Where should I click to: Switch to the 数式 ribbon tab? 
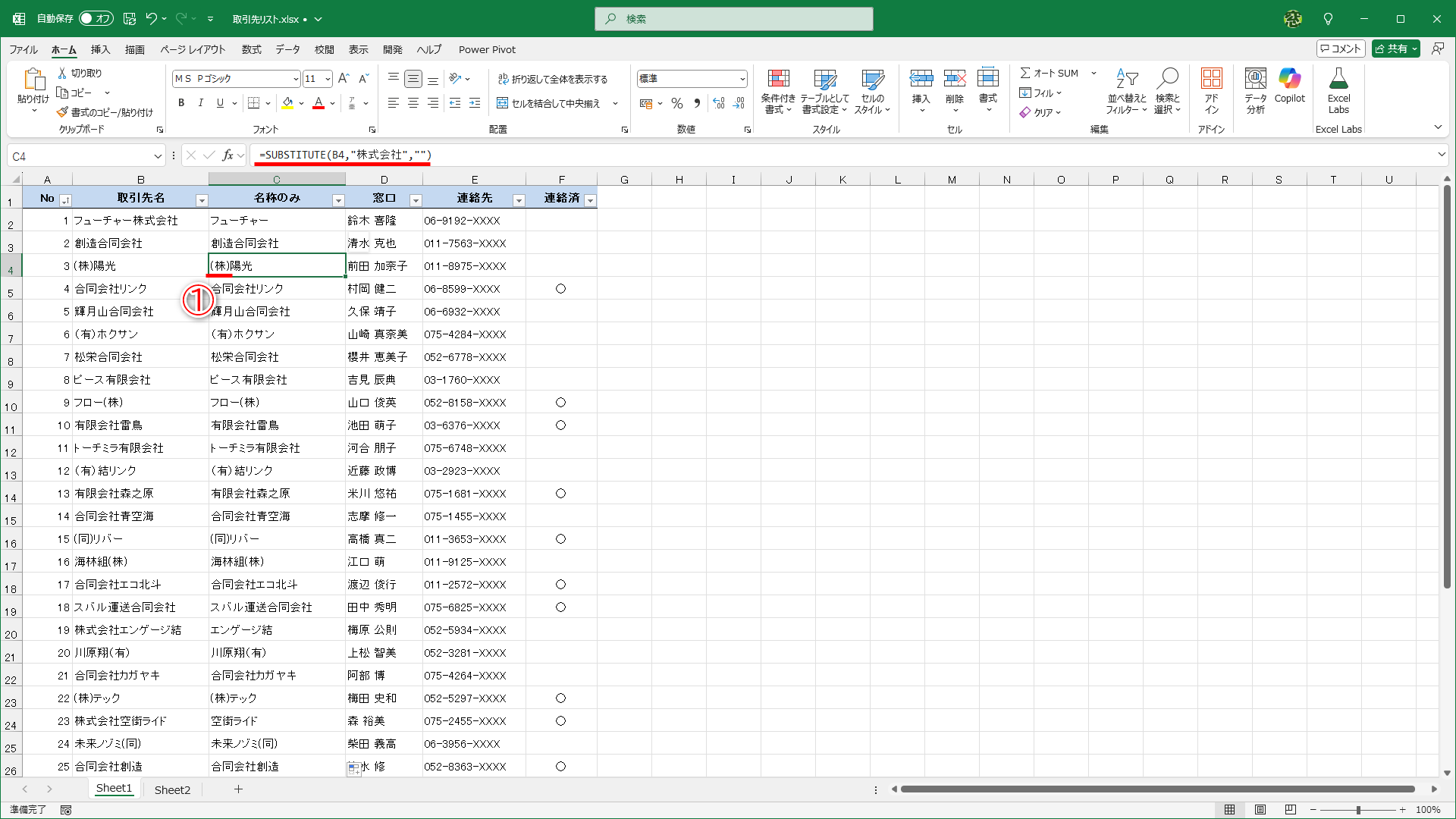[251, 49]
